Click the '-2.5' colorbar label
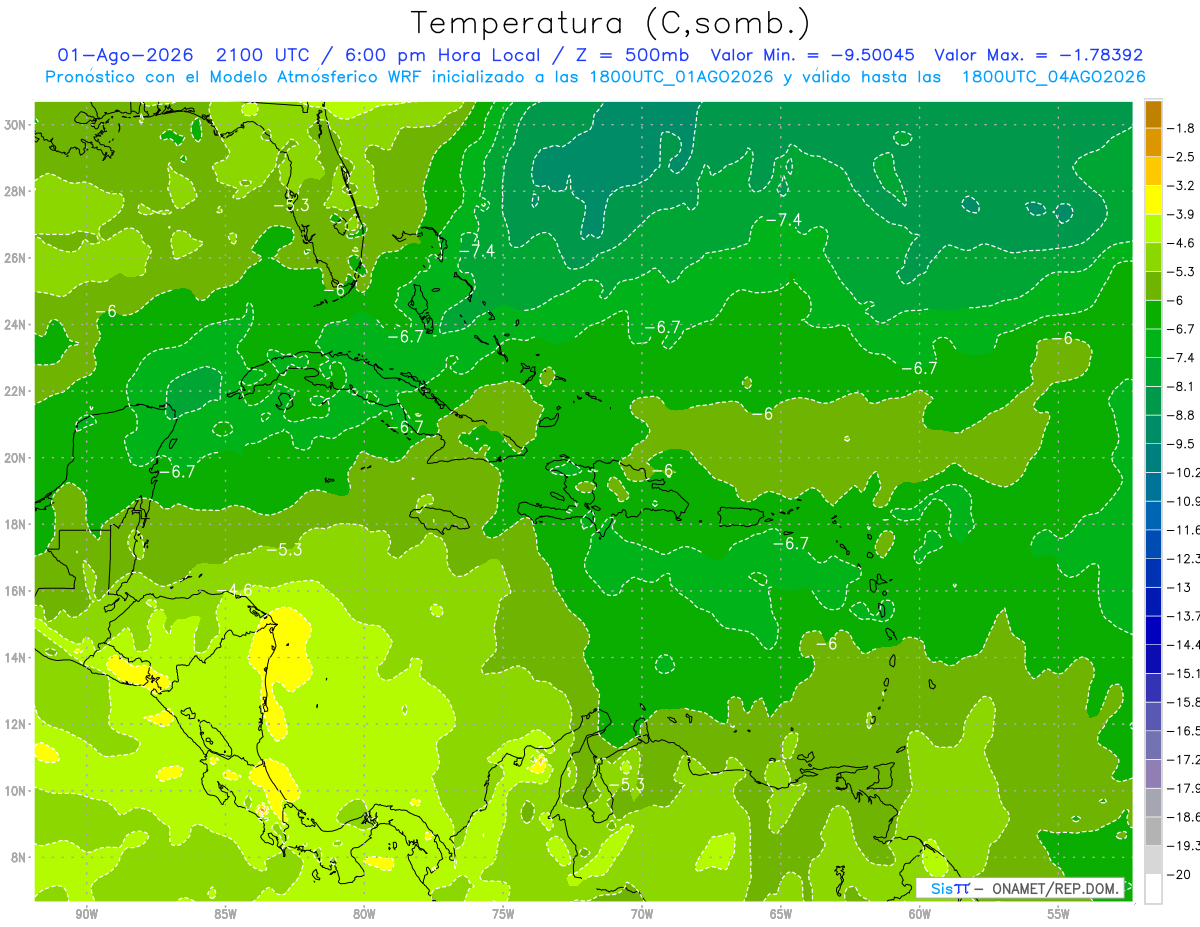Image resolution: width=1200 pixels, height=927 pixels. [x=1181, y=157]
